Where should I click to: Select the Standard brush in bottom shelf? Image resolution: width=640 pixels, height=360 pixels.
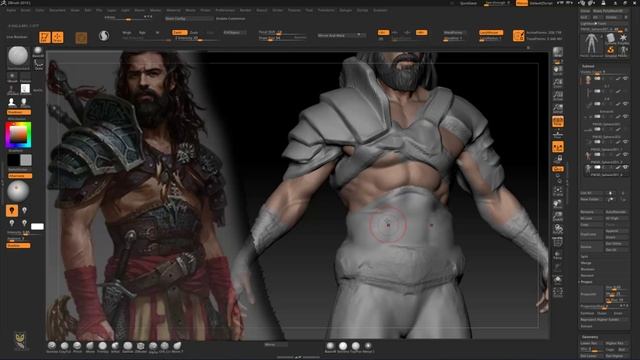click(x=52, y=347)
